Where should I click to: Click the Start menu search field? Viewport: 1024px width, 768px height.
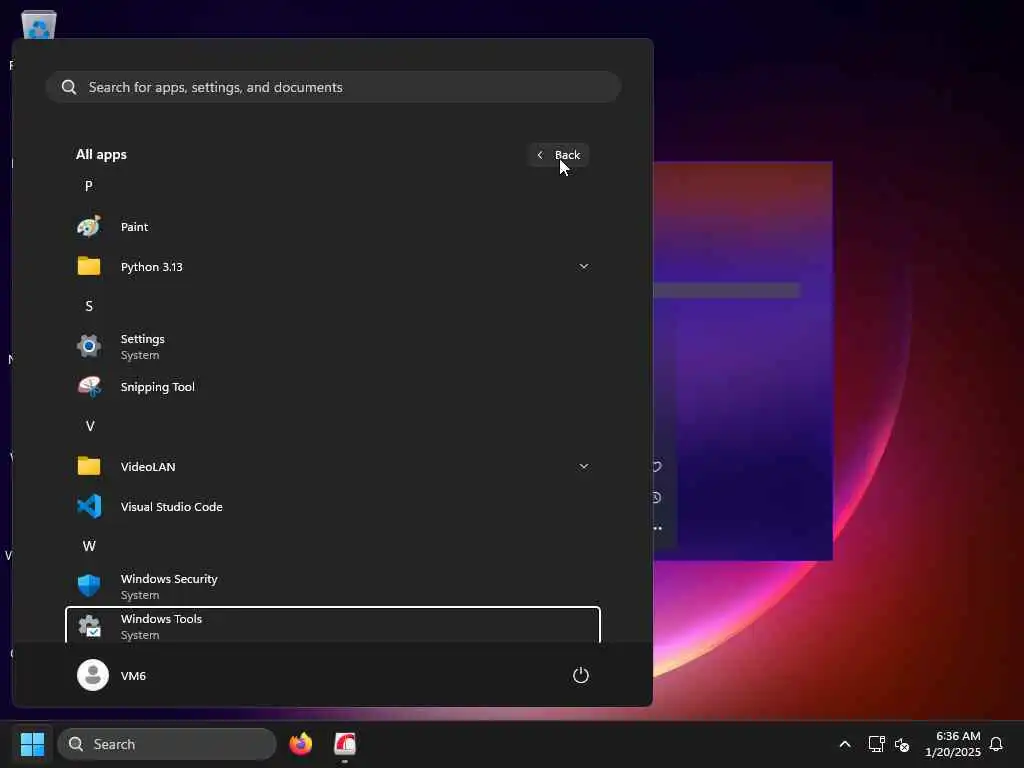[x=333, y=87]
